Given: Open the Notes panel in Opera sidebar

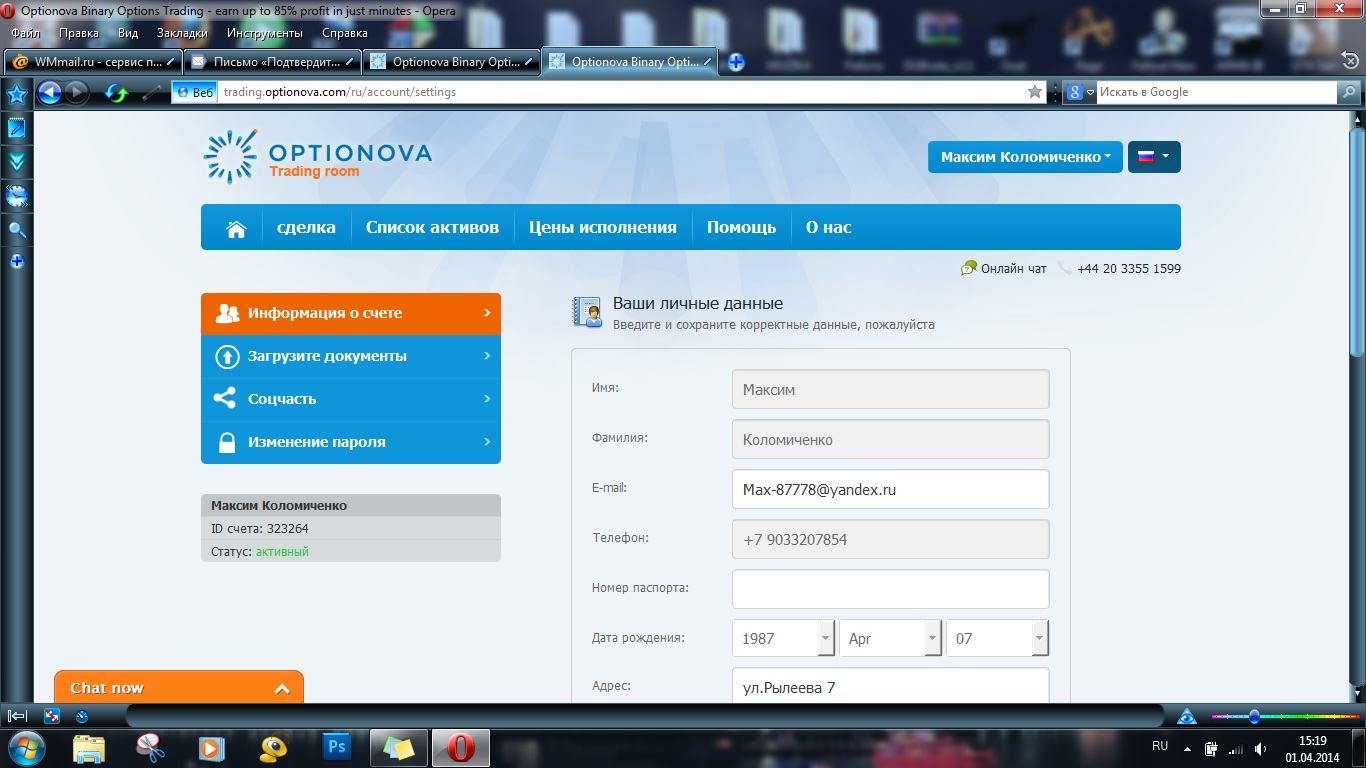Looking at the screenshot, I should [16, 128].
